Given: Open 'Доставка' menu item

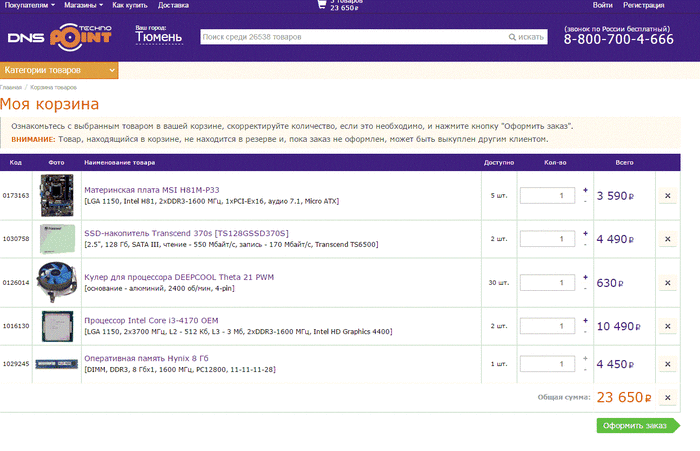Looking at the screenshot, I should [x=173, y=5].
